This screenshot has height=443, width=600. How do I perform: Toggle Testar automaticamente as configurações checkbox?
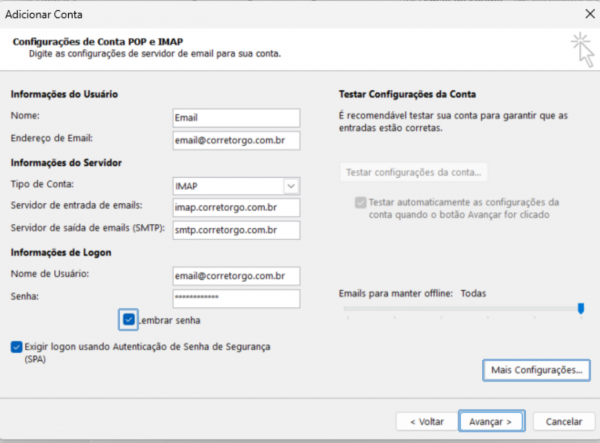pos(360,202)
